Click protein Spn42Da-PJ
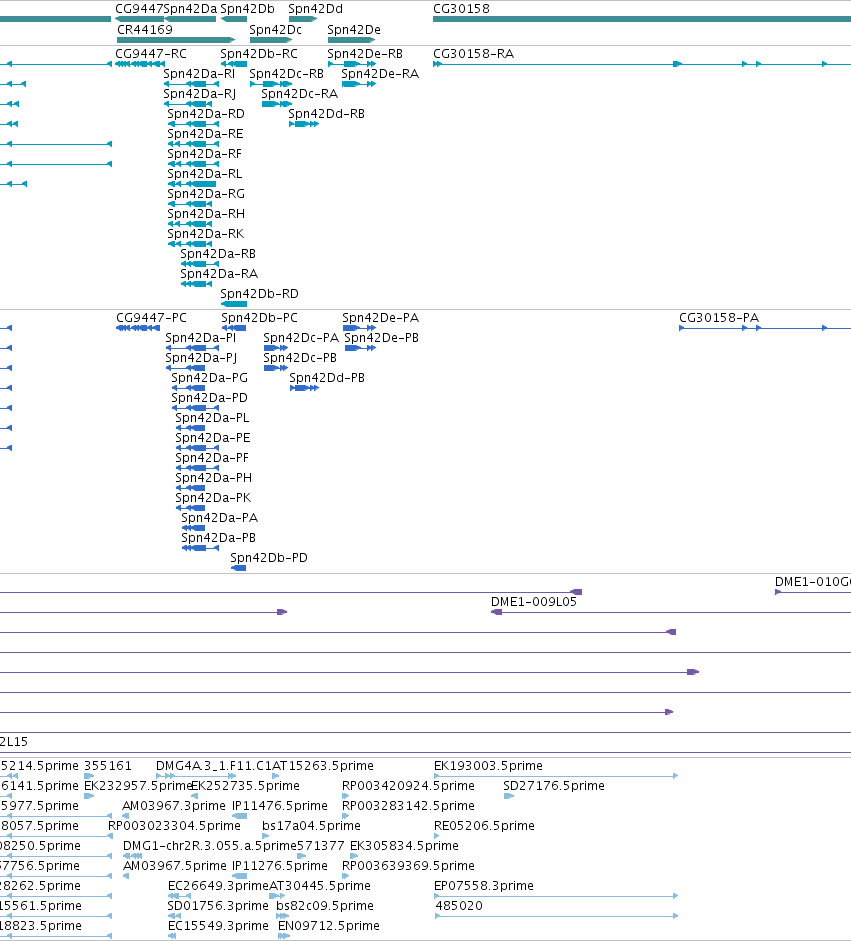Image resolution: width=851 pixels, height=941 pixels. (201, 358)
